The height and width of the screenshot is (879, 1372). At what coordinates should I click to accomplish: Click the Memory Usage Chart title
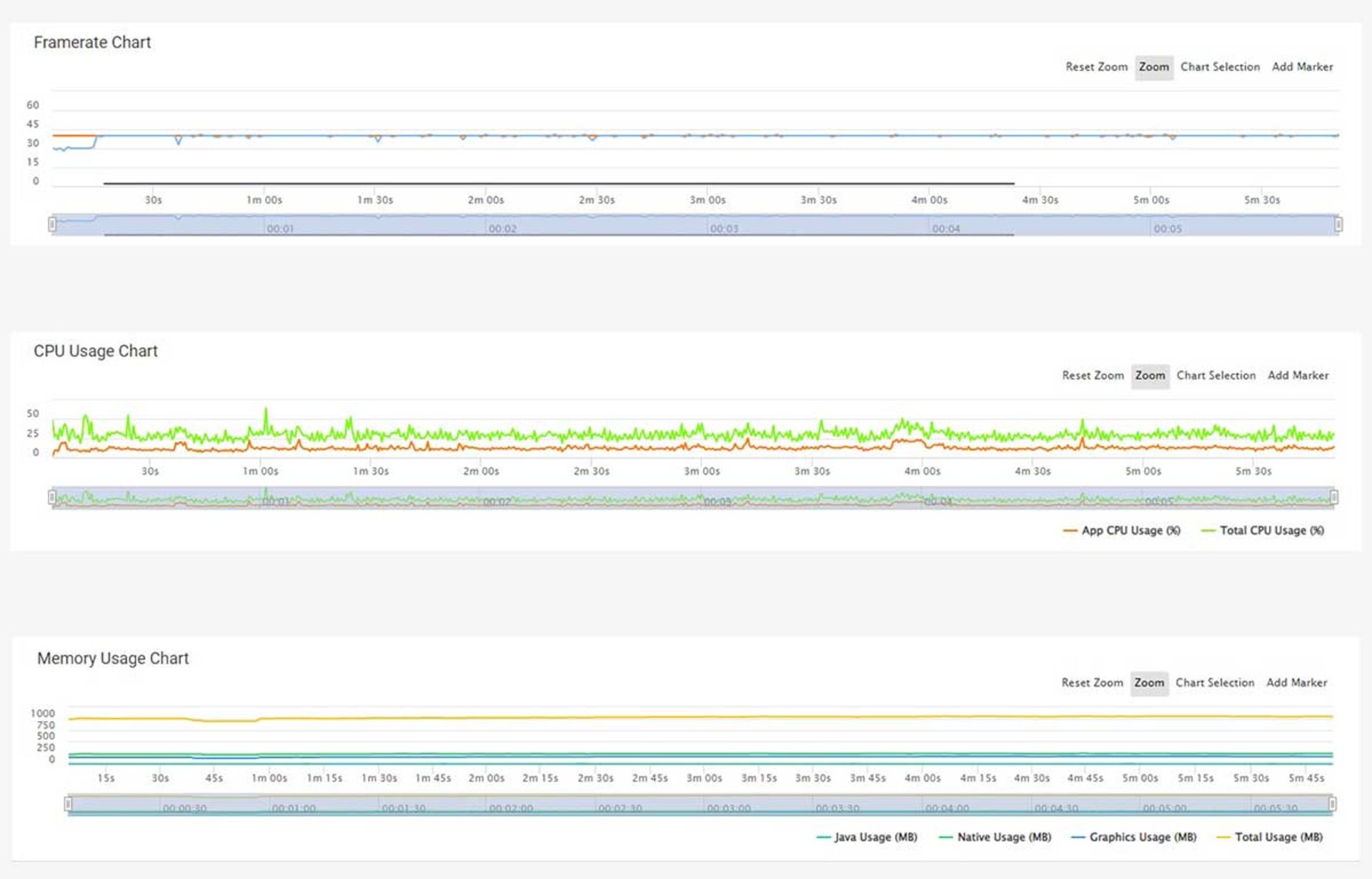coord(113,658)
